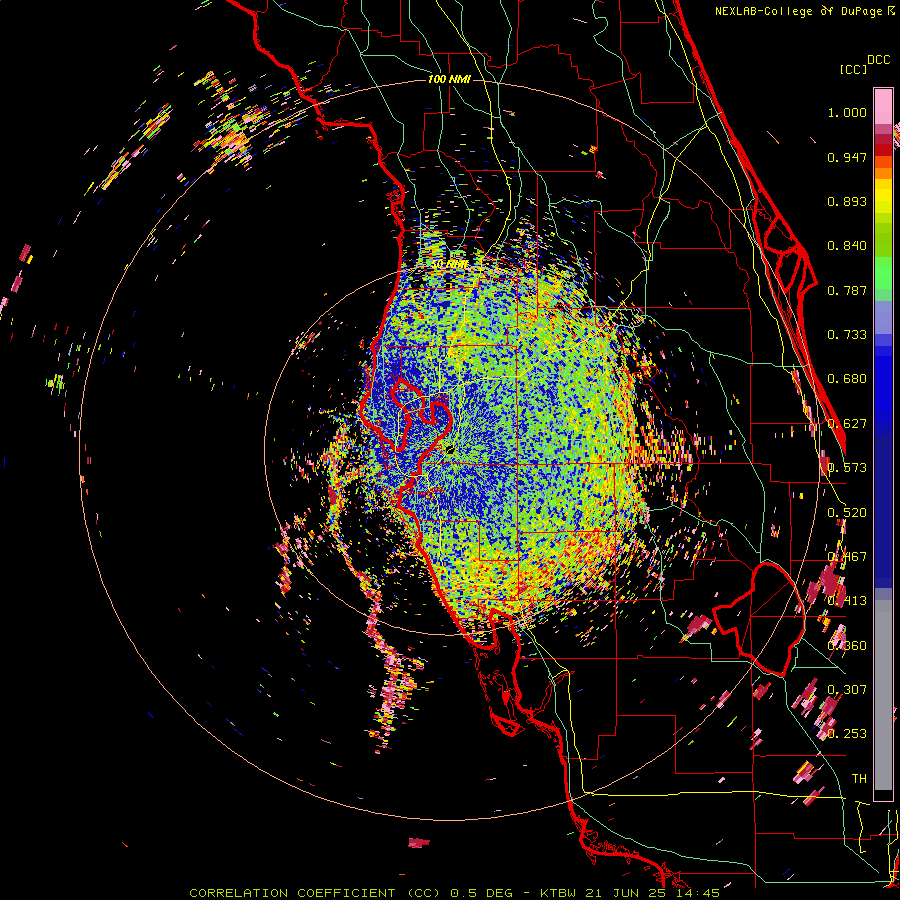This screenshot has width=900, height=900.
Task: Click the DCC legend title
Action: [878, 60]
